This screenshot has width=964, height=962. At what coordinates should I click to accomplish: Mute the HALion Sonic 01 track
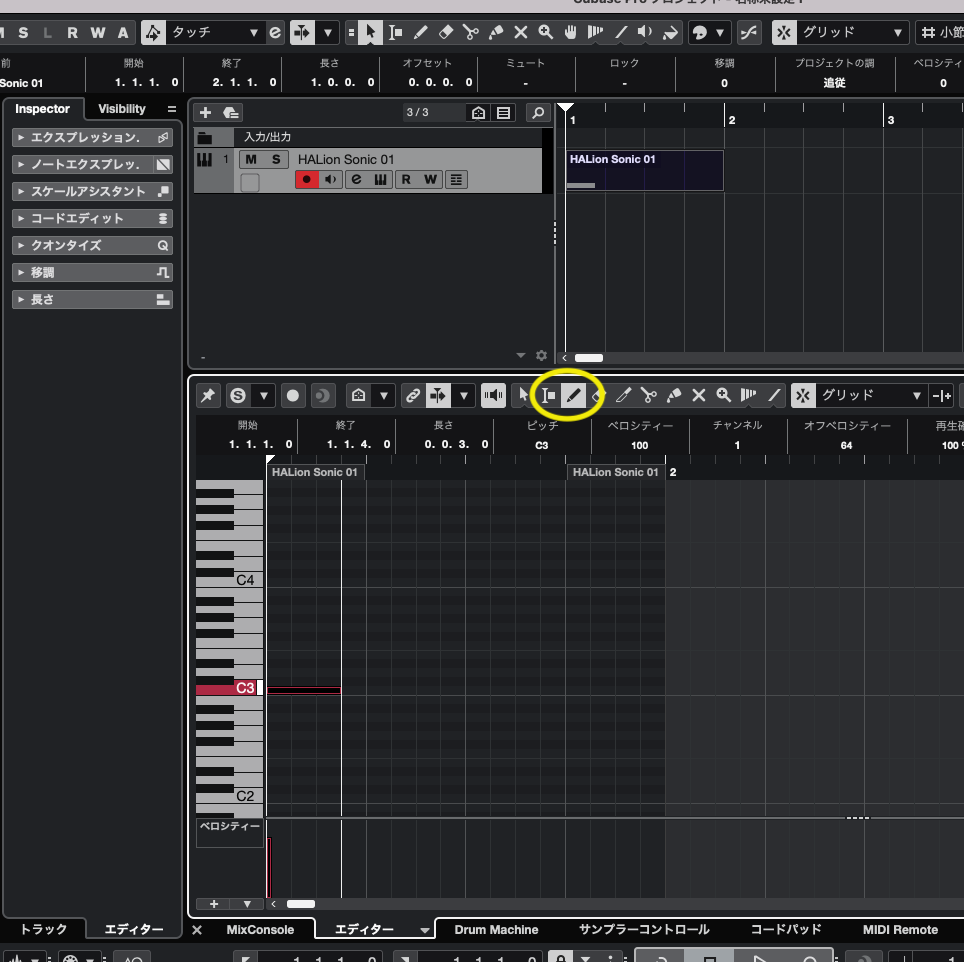[x=251, y=159]
